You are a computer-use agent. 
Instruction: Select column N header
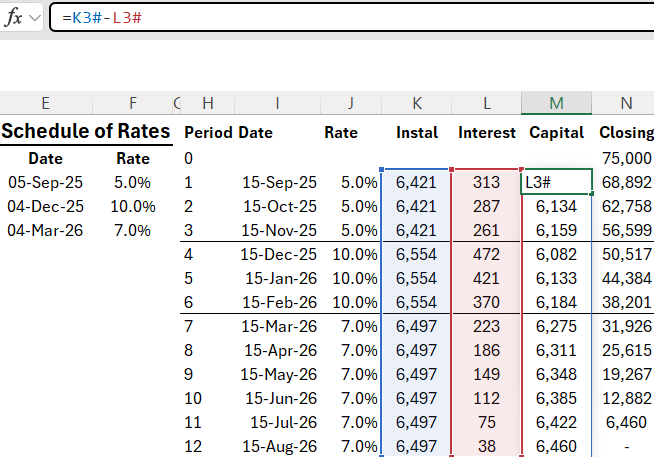point(626,103)
